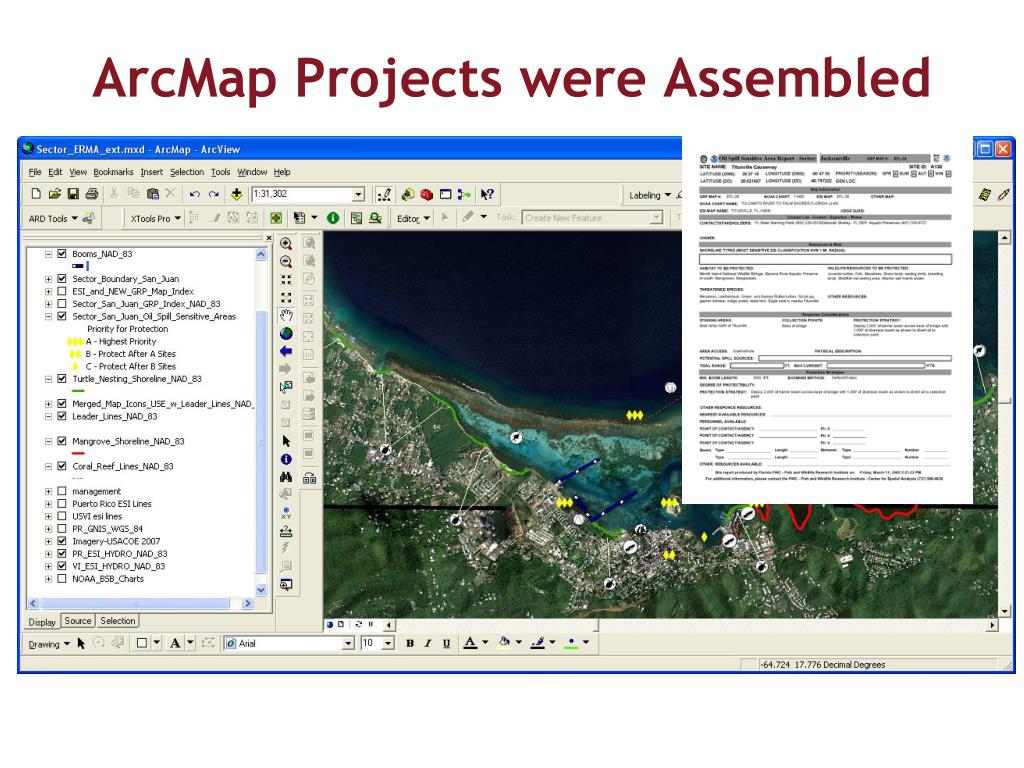Click the Add Data icon

click(x=236, y=194)
